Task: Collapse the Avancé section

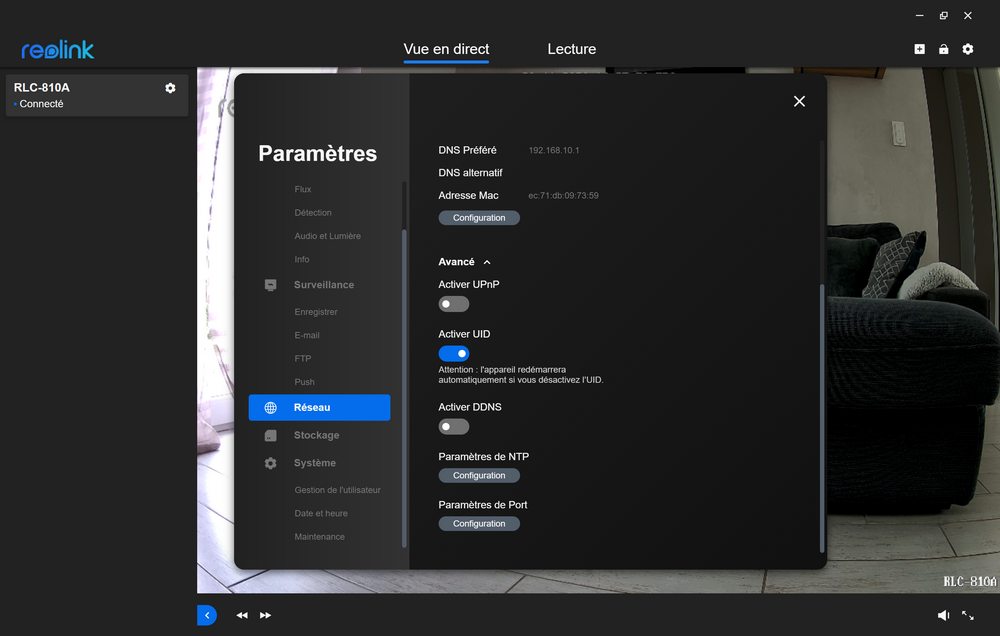Action: [x=465, y=262]
